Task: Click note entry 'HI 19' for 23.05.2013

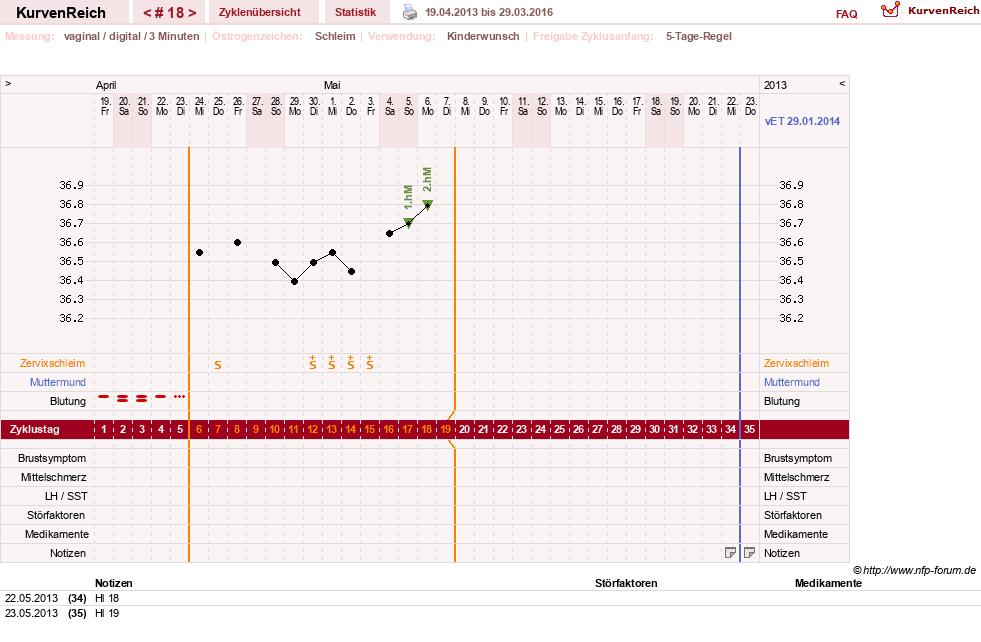Action: coord(107,613)
